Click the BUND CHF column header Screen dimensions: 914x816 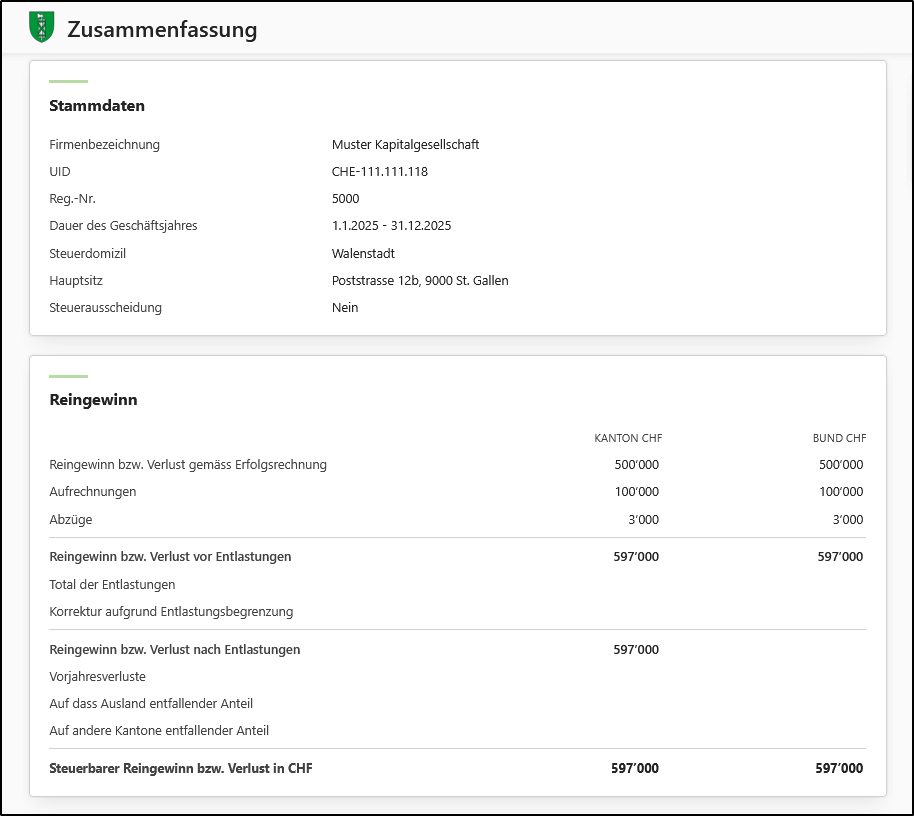[x=839, y=438]
